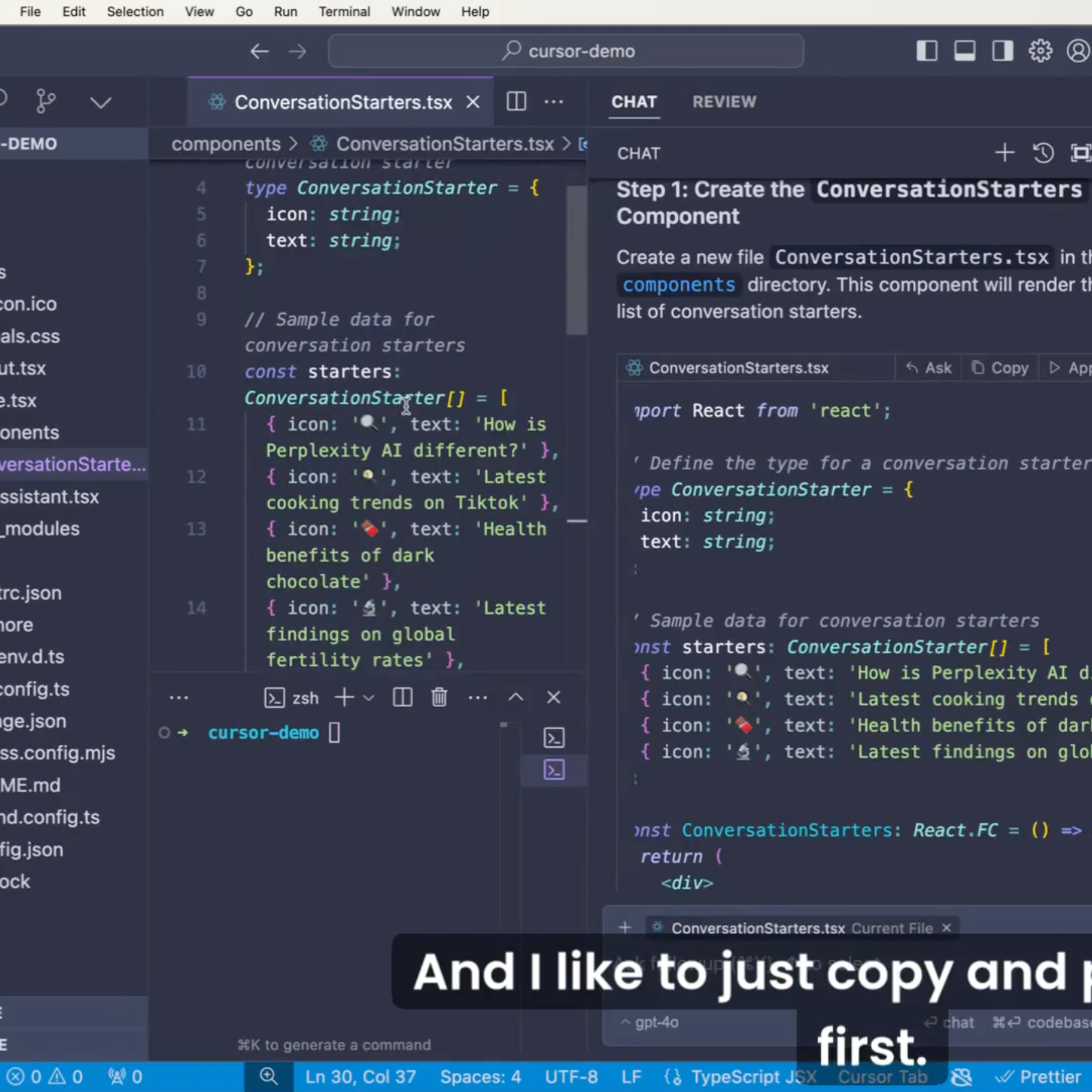
Task: Start a new chat with plus icon
Action: tap(1004, 153)
